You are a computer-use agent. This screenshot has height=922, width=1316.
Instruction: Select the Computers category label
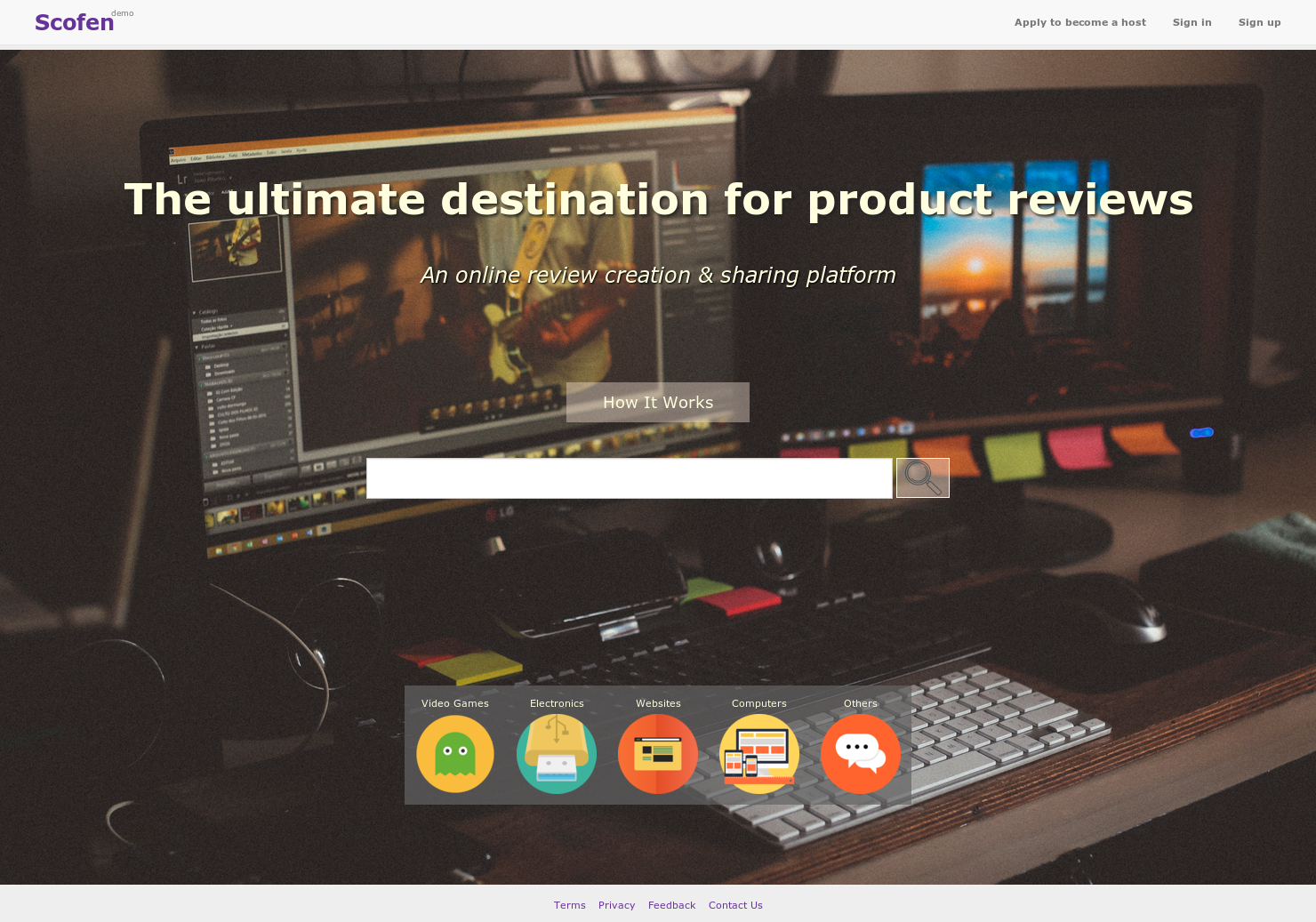coord(759,703)
